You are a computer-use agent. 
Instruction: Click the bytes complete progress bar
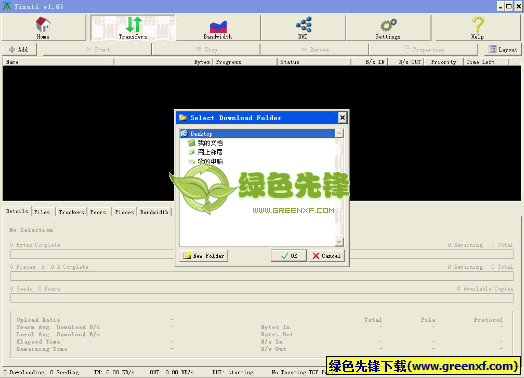click(262, 254)
